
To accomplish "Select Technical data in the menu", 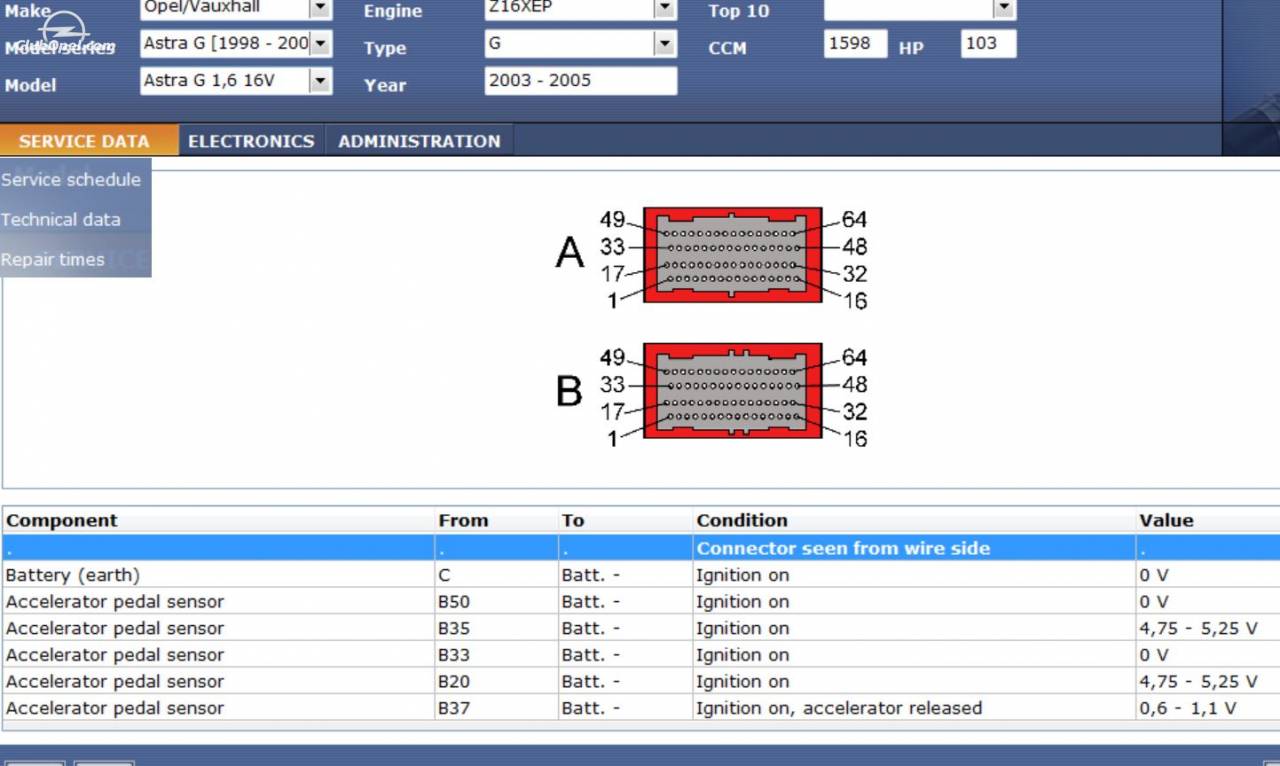I will point(61,220).
